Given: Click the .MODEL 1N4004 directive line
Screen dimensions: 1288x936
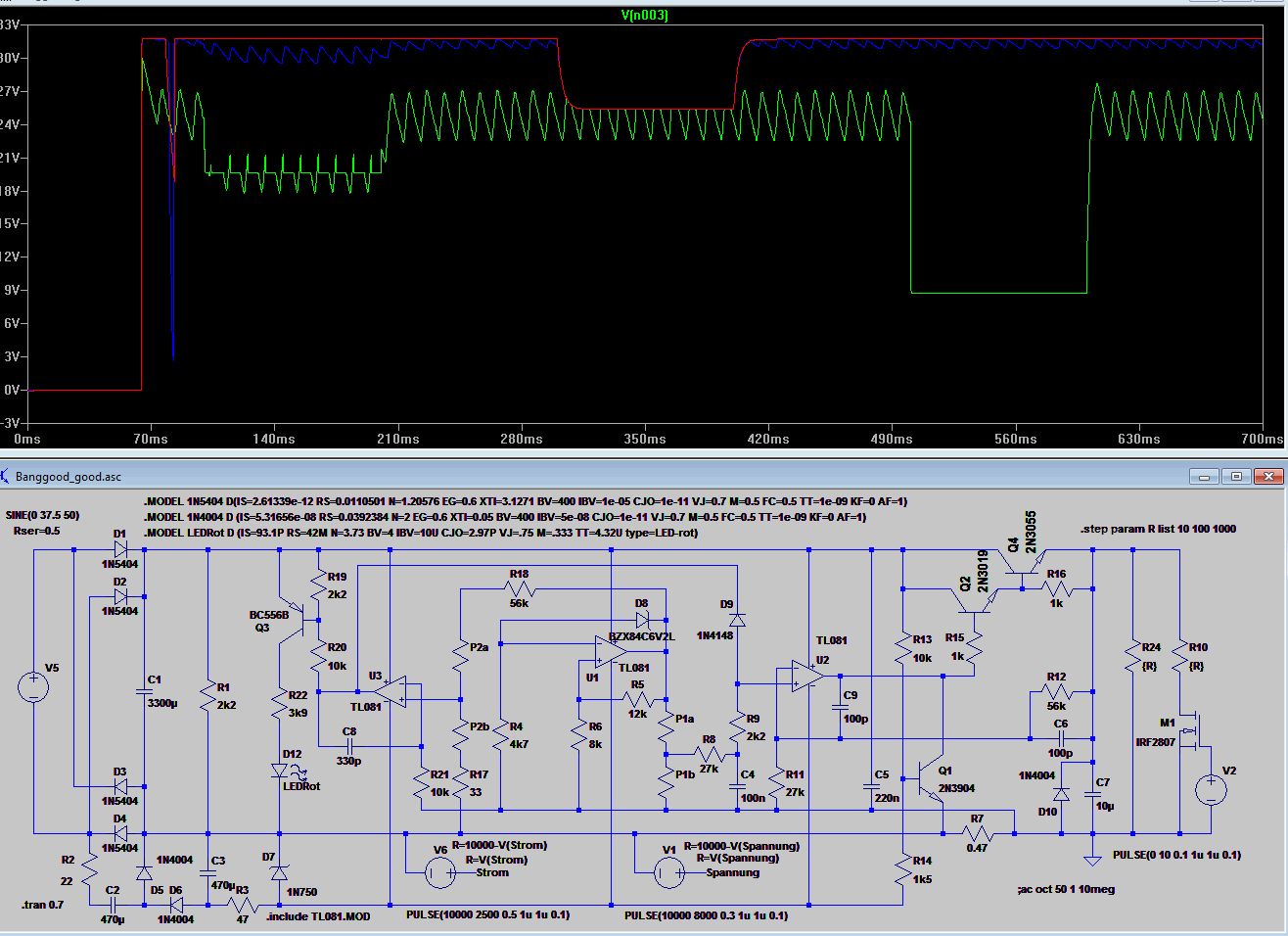Looking at the screenshot, I should click(504, 517).
